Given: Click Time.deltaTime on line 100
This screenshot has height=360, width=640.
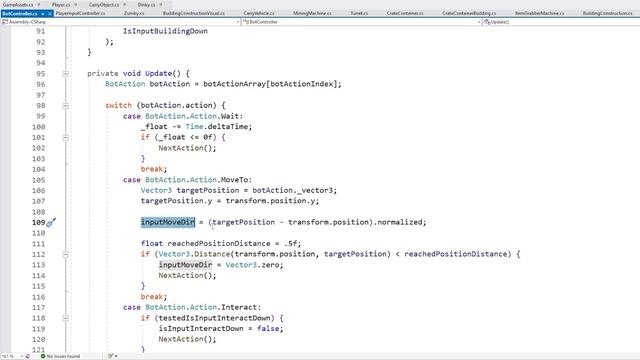Looking at the screenshot, I should tap(216, 127).
